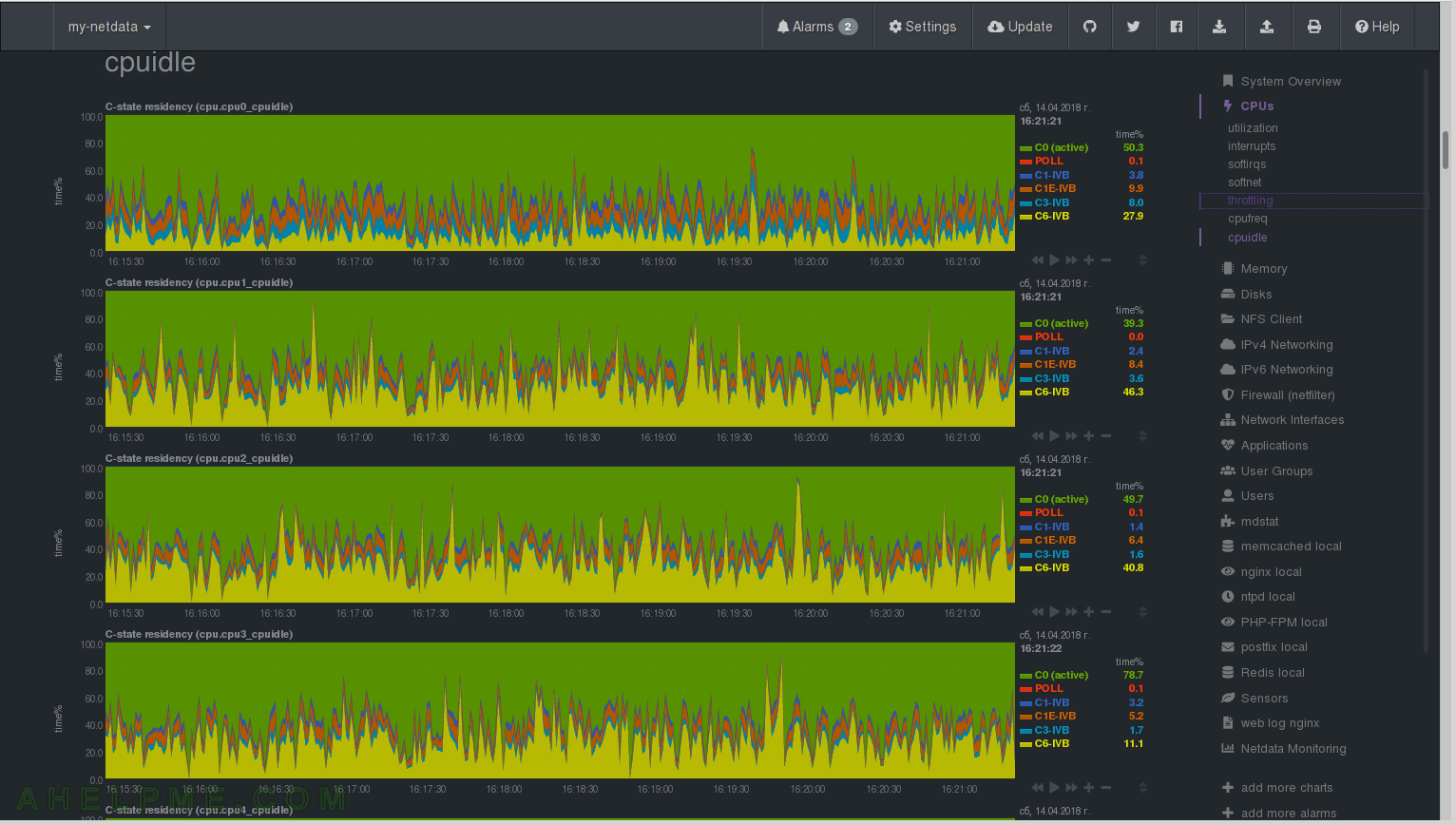Click the download snapshot icon
The height and width of the screenshot is (825, 1456).
pos(1219,27)
